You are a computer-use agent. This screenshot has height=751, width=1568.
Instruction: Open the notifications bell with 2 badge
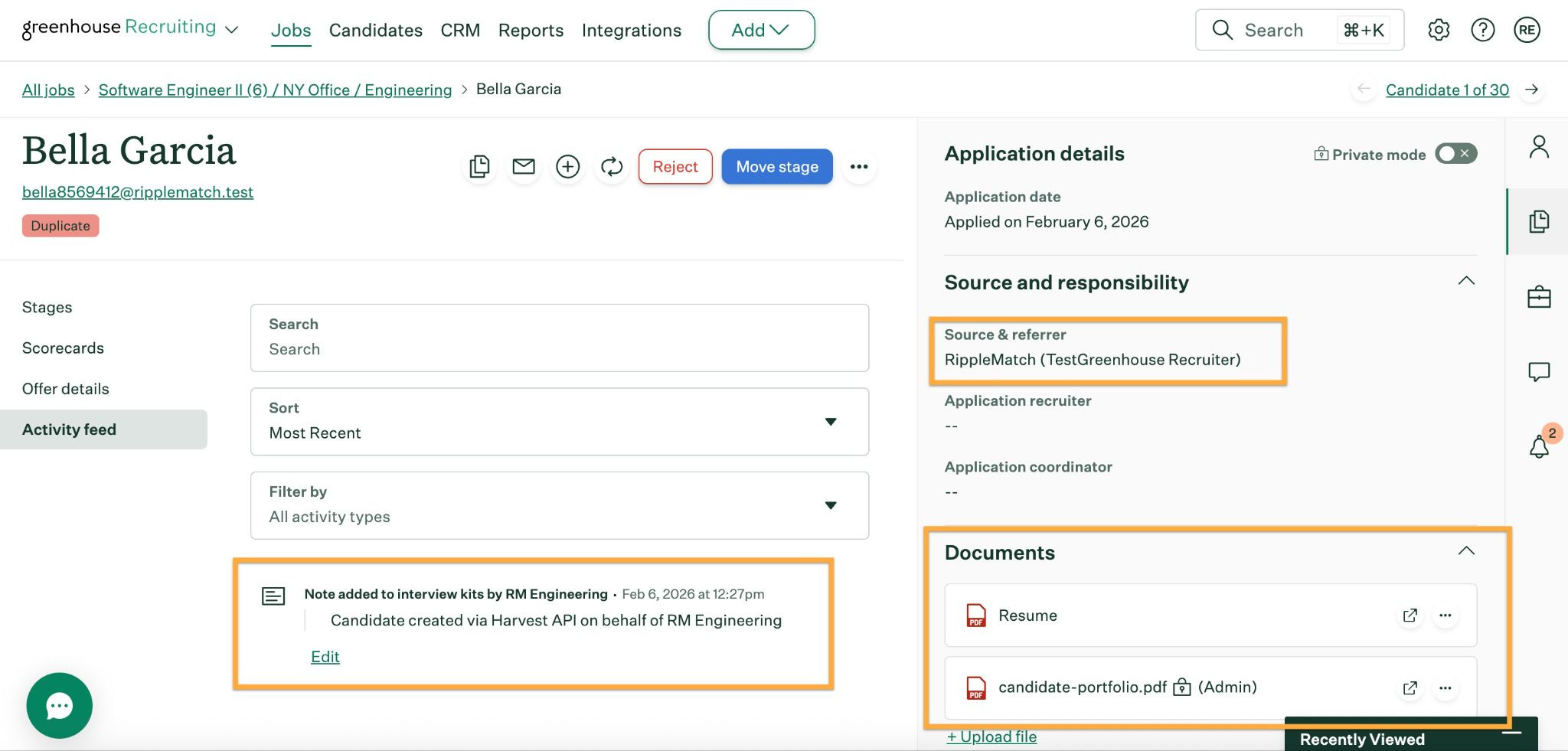click(x=1539, y=446)
